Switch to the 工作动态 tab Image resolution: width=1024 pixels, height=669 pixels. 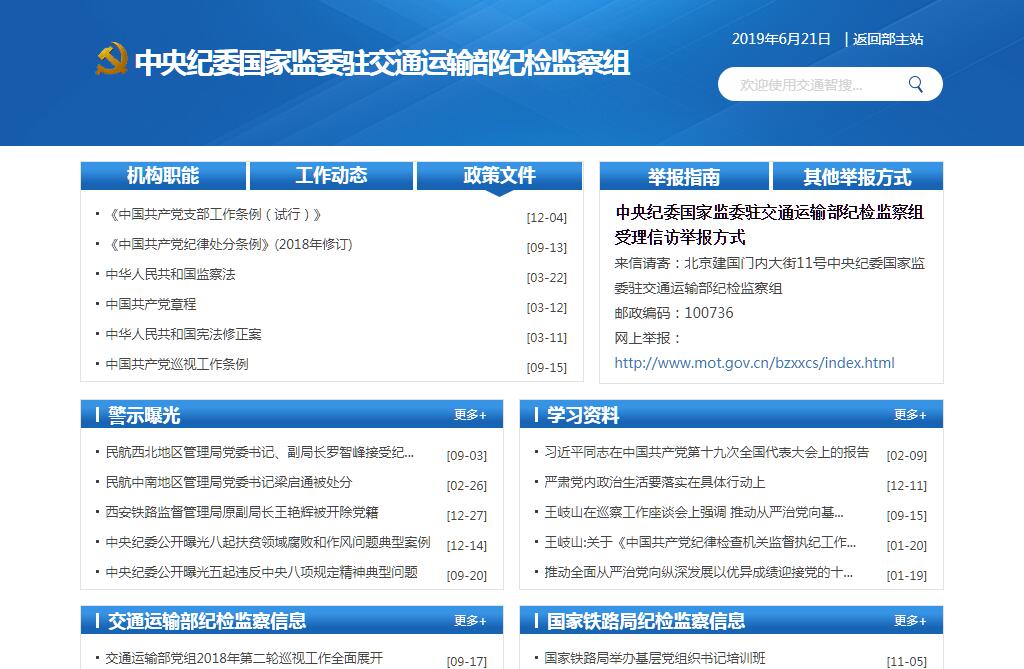click(331, 176)
